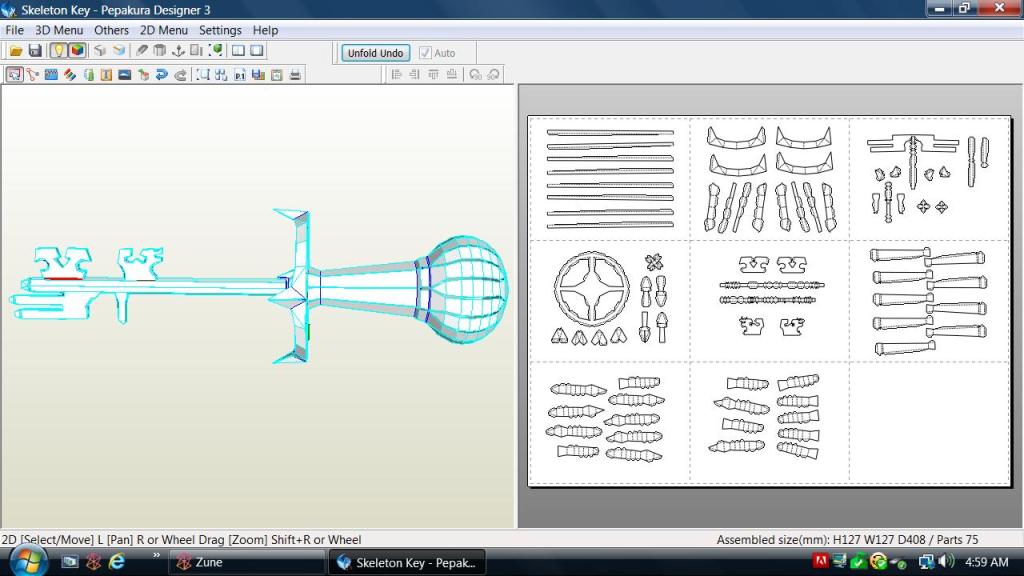Select the pencil edit tool icon

[141, 50]
